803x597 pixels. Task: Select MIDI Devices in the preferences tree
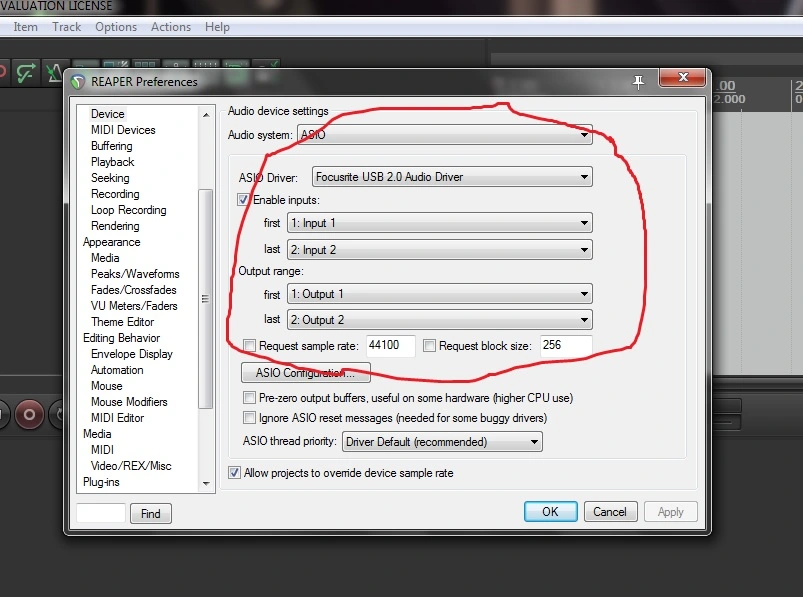(x=123, y=130)
